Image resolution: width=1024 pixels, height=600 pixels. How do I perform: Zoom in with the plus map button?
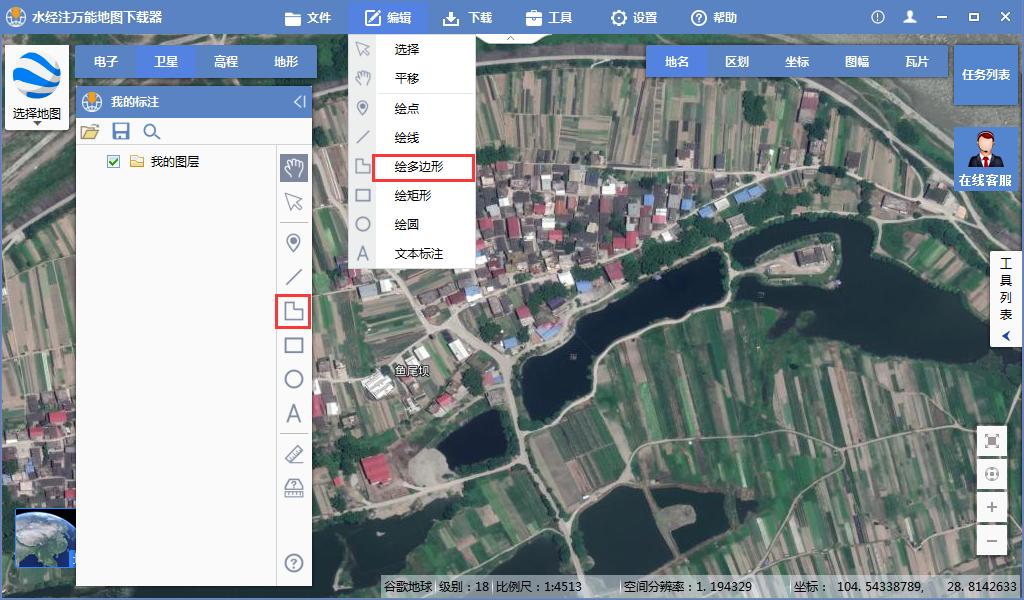pos(991,507)
